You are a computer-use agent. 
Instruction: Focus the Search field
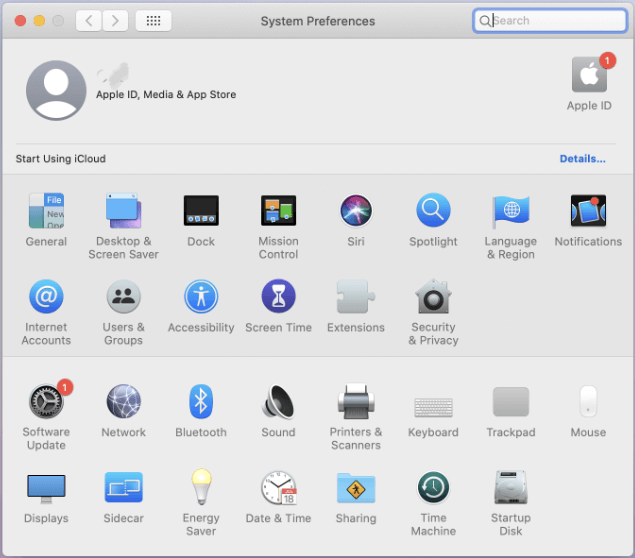point(550,21)
